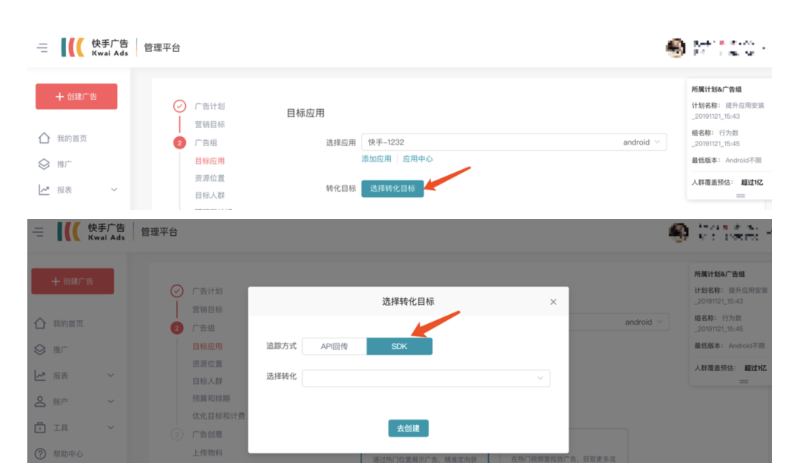Open the user avatar on the undimmed page
The image size is (789, 476).
[675, 48]
